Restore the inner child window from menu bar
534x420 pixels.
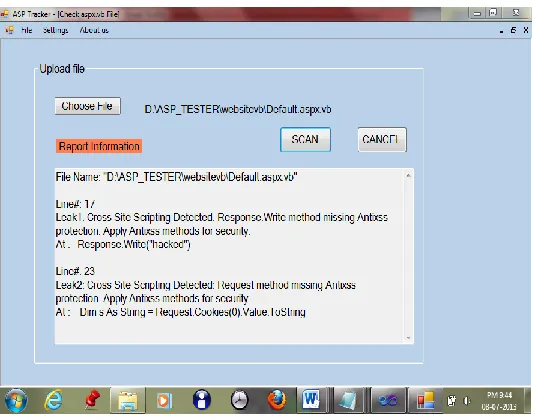click(x=513, y=30)
